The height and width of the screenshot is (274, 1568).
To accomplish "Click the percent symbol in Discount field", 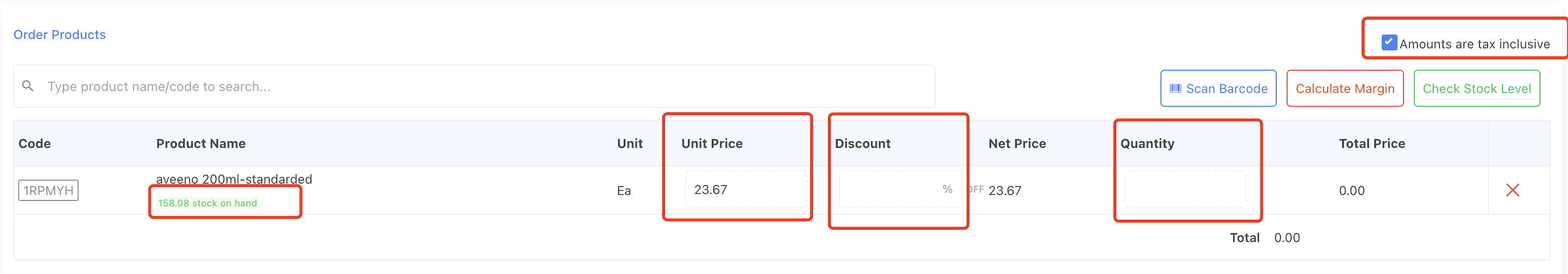I will [947, 189].
